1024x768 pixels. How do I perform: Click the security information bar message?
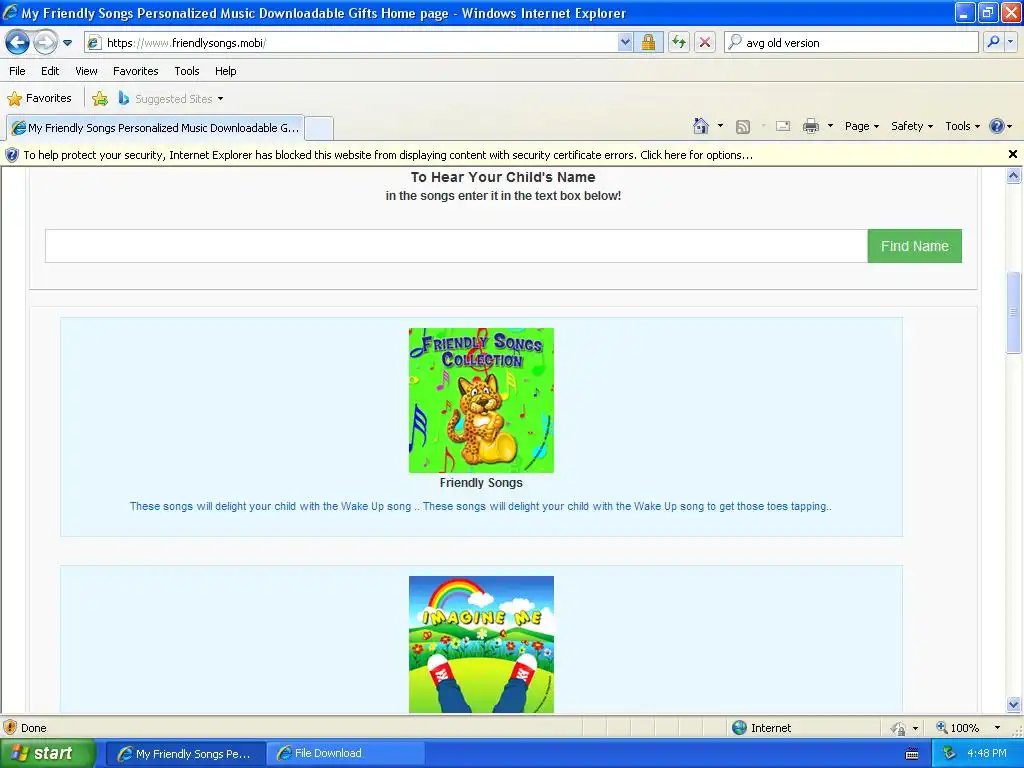click(x=388, y=155)
